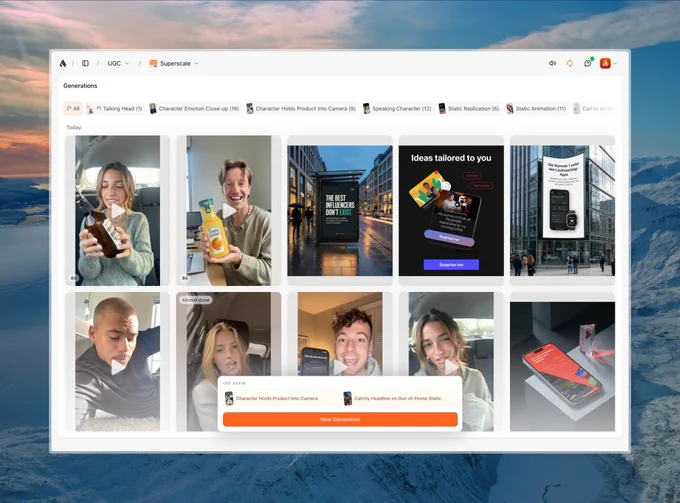Select the Speaking Character (12) tab
680x503 pixels.
(397, 108)
